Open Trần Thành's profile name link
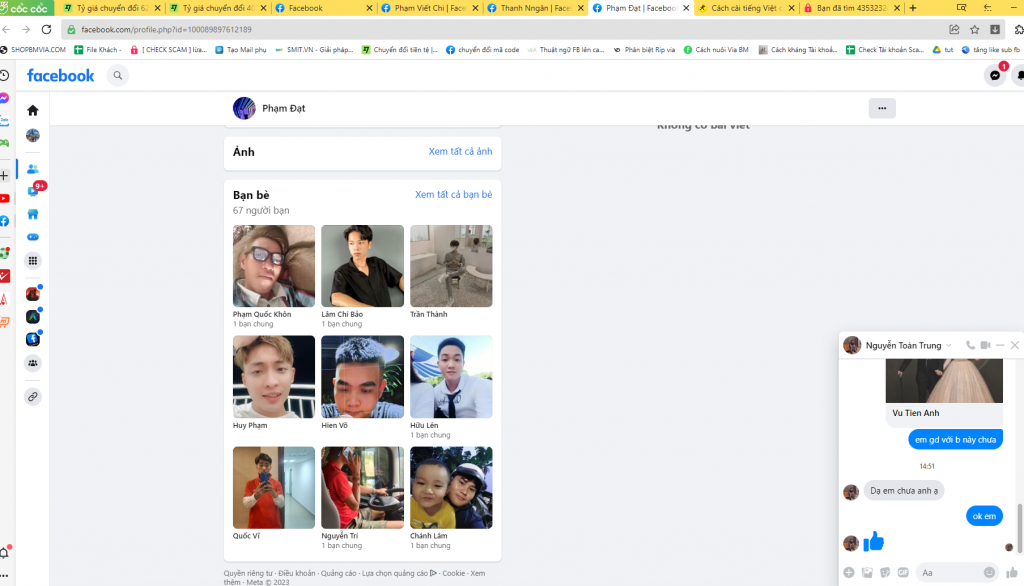 (428, 314)
